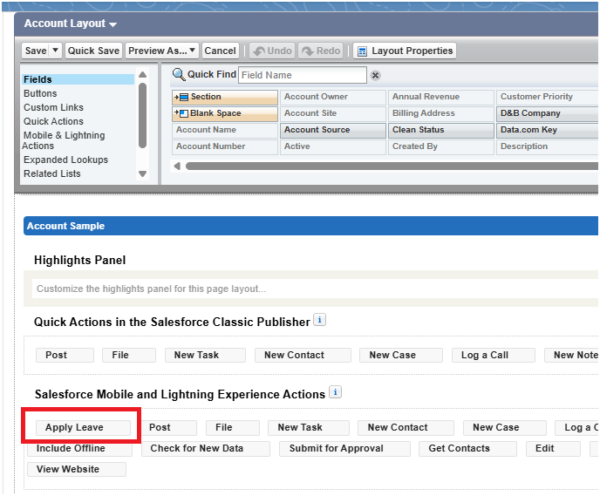Focus the Quick Find Field Name input
600x496 pixels.
[302, 75]
